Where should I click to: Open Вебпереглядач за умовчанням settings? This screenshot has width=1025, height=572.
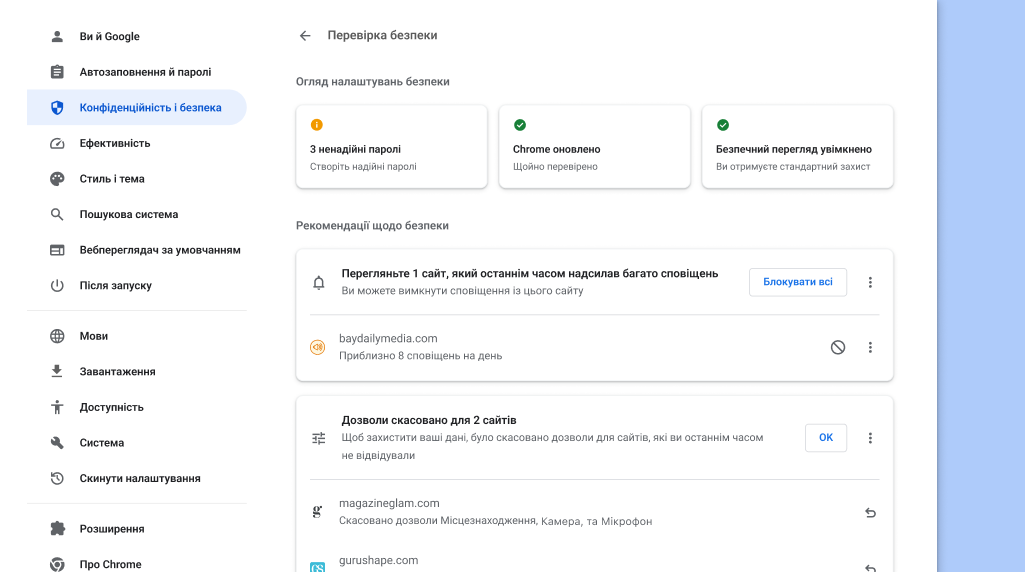pos(137,250)
